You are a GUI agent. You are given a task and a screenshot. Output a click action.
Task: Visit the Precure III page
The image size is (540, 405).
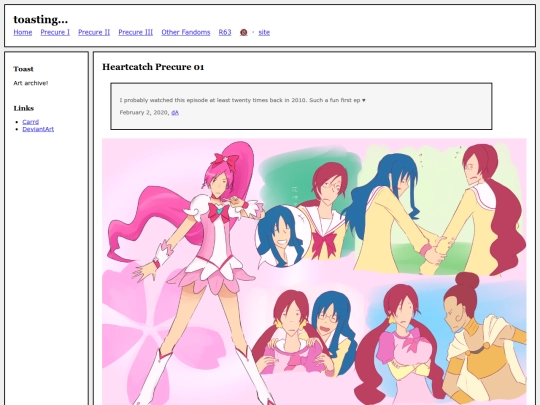[x=136, y=32]
